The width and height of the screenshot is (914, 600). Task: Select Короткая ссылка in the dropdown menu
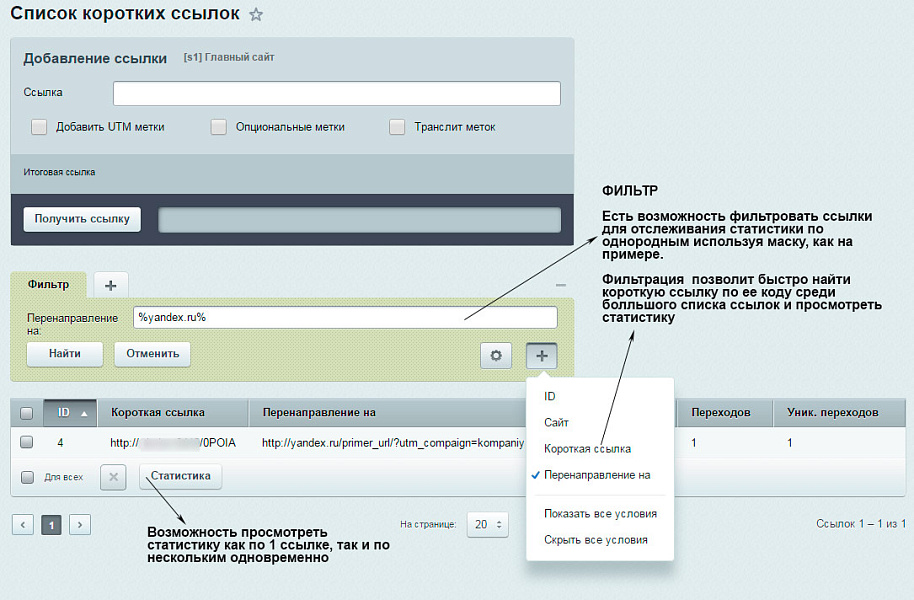click(587, 450)
